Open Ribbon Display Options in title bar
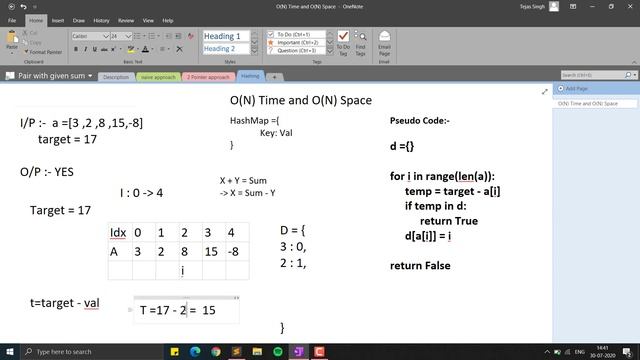 (573, 7)
